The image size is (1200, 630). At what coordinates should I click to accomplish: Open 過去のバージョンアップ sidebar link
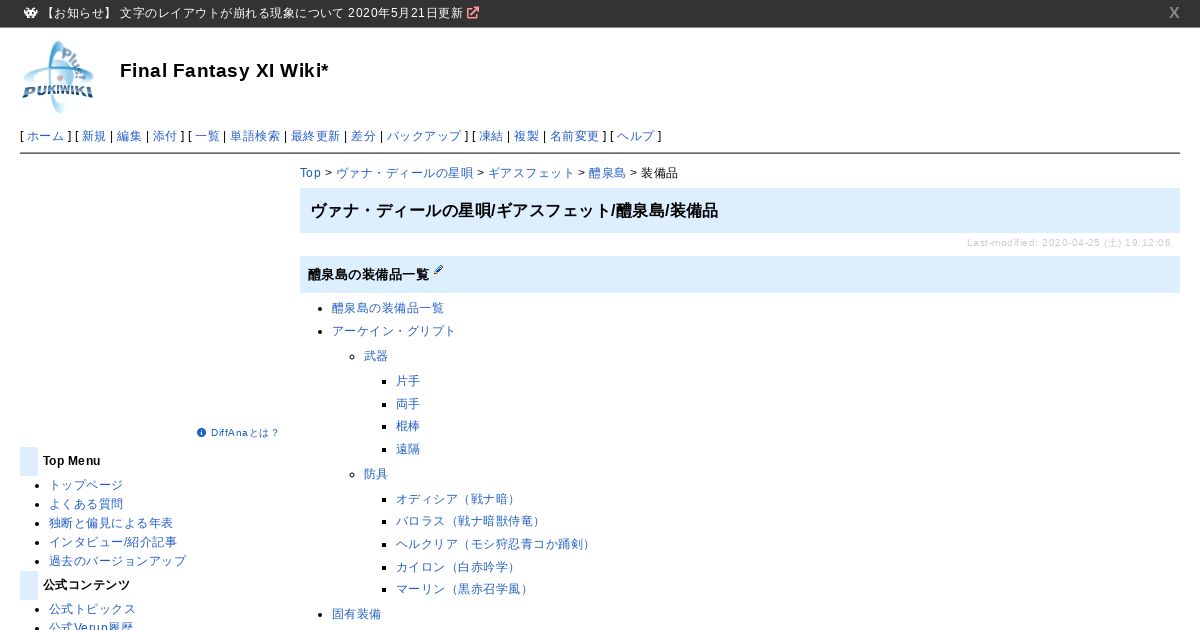pos(117,561)
